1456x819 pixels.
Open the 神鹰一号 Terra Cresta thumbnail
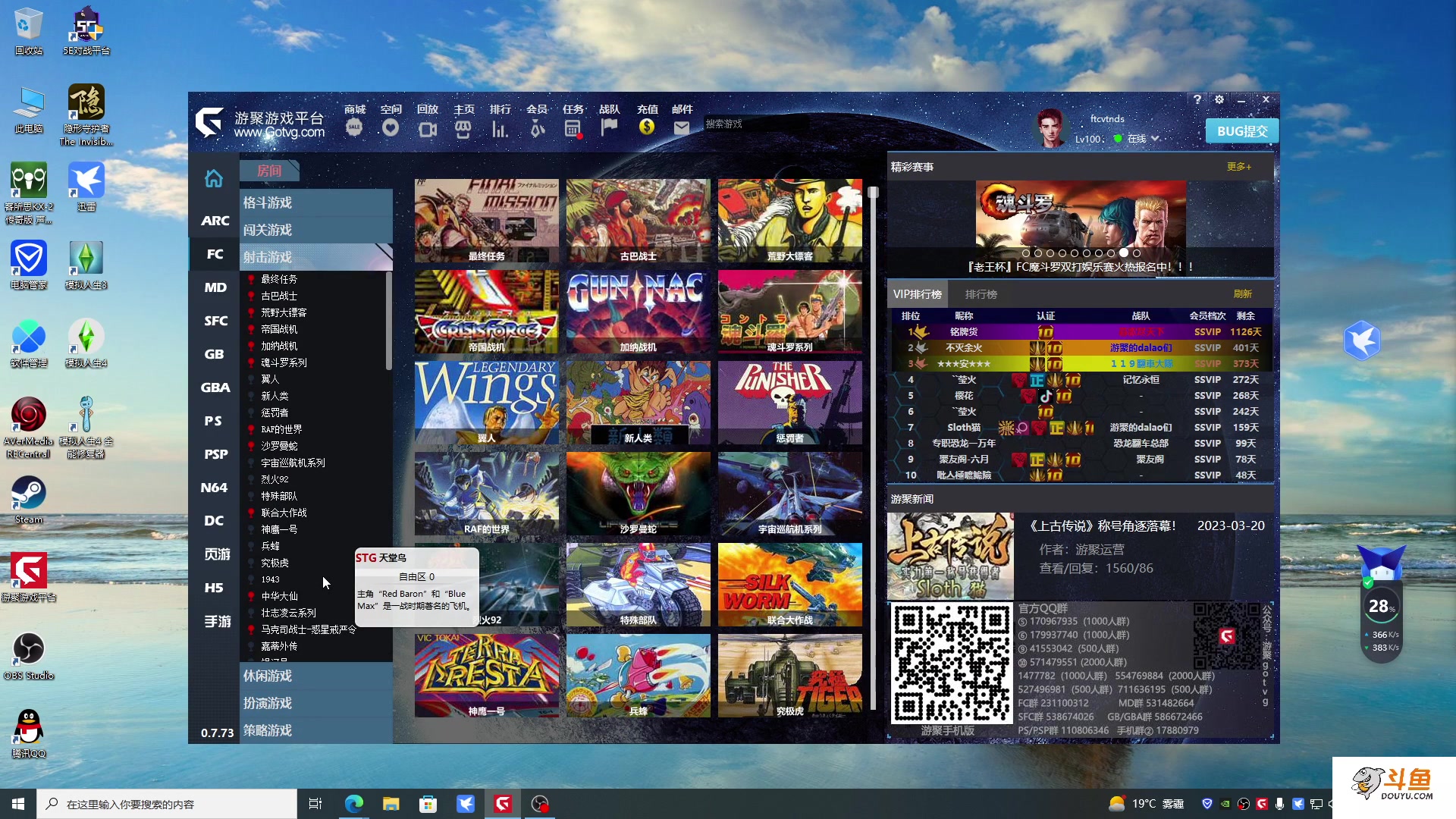(487, 676)
